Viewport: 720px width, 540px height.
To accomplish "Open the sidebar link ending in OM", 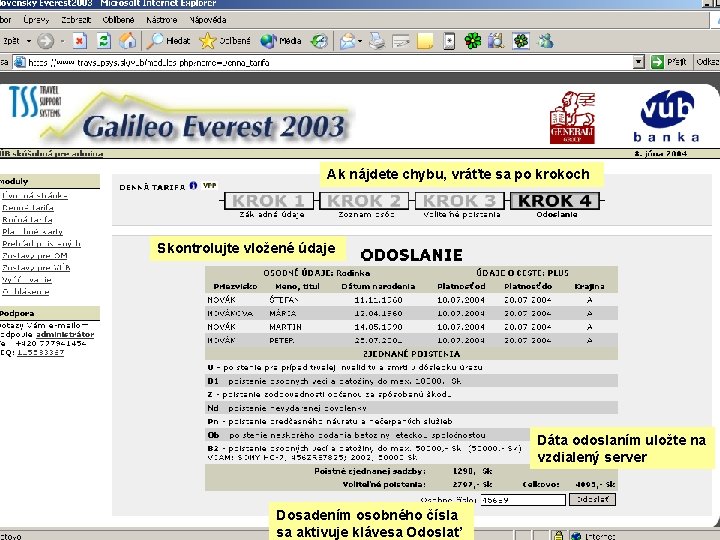I will pos(35,255).
